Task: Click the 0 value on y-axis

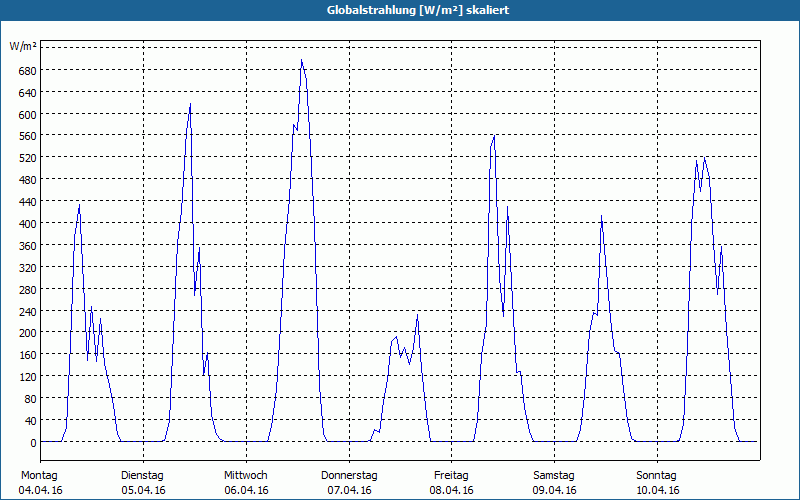Action: (33, 443)
